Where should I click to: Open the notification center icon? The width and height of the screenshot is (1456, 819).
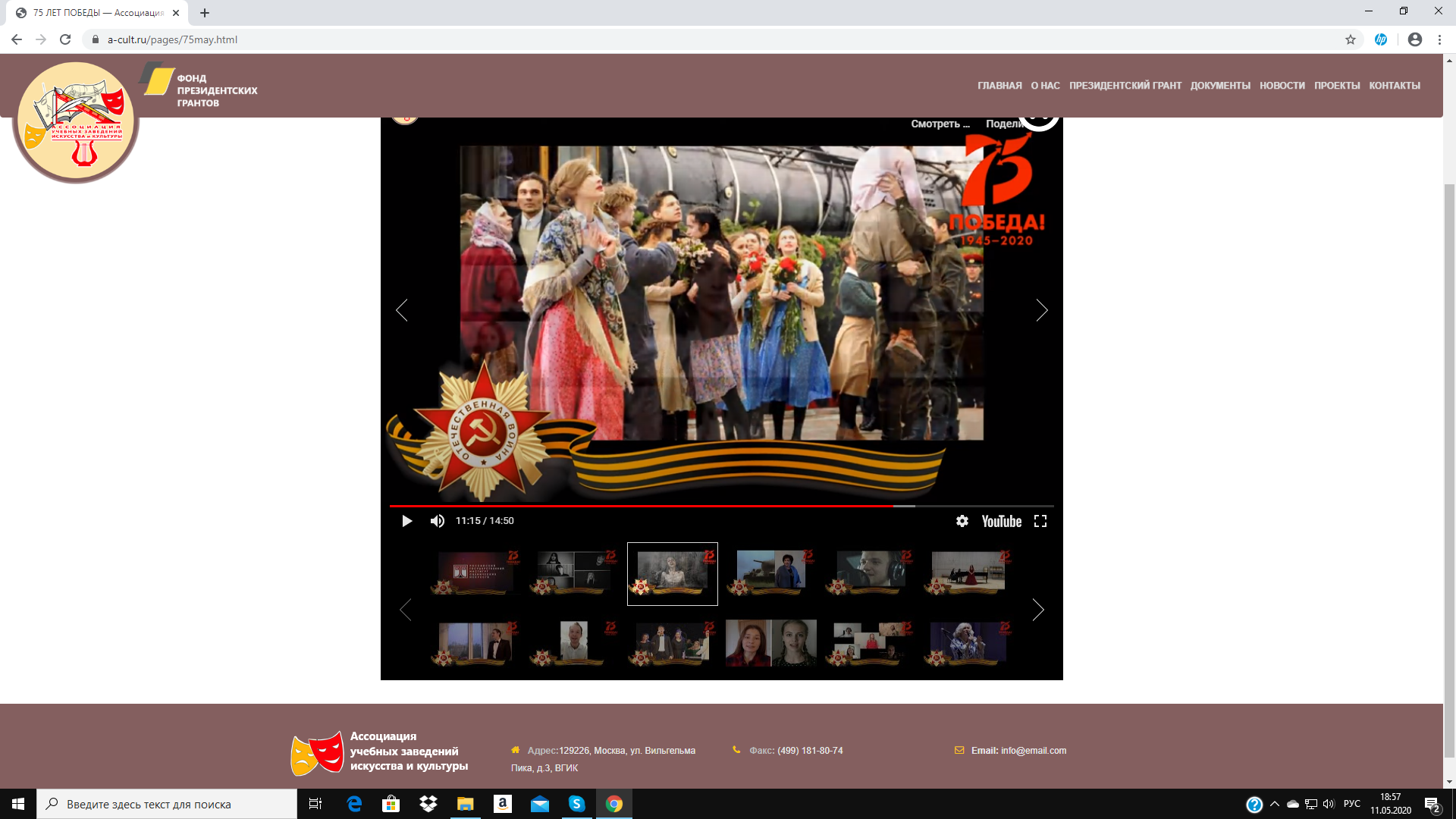point(1432,804)
